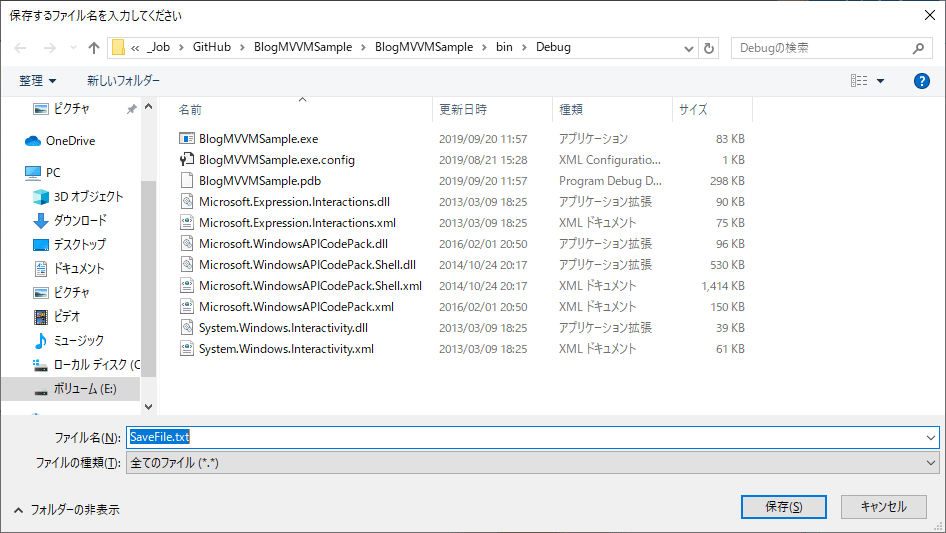Click 1,414 KB size cell
Screen dimensions: 946x533
click(x=723, y=286)
